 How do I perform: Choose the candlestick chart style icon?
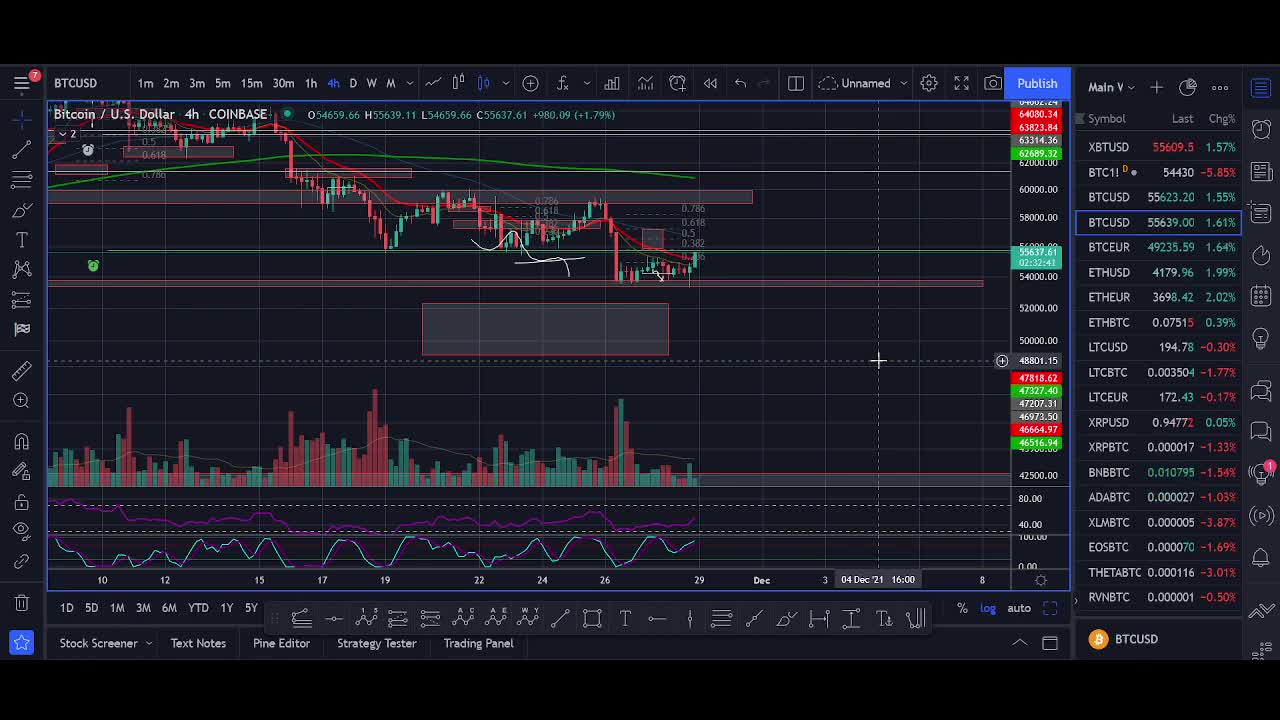pyautogui.click(x=459, y=83)
